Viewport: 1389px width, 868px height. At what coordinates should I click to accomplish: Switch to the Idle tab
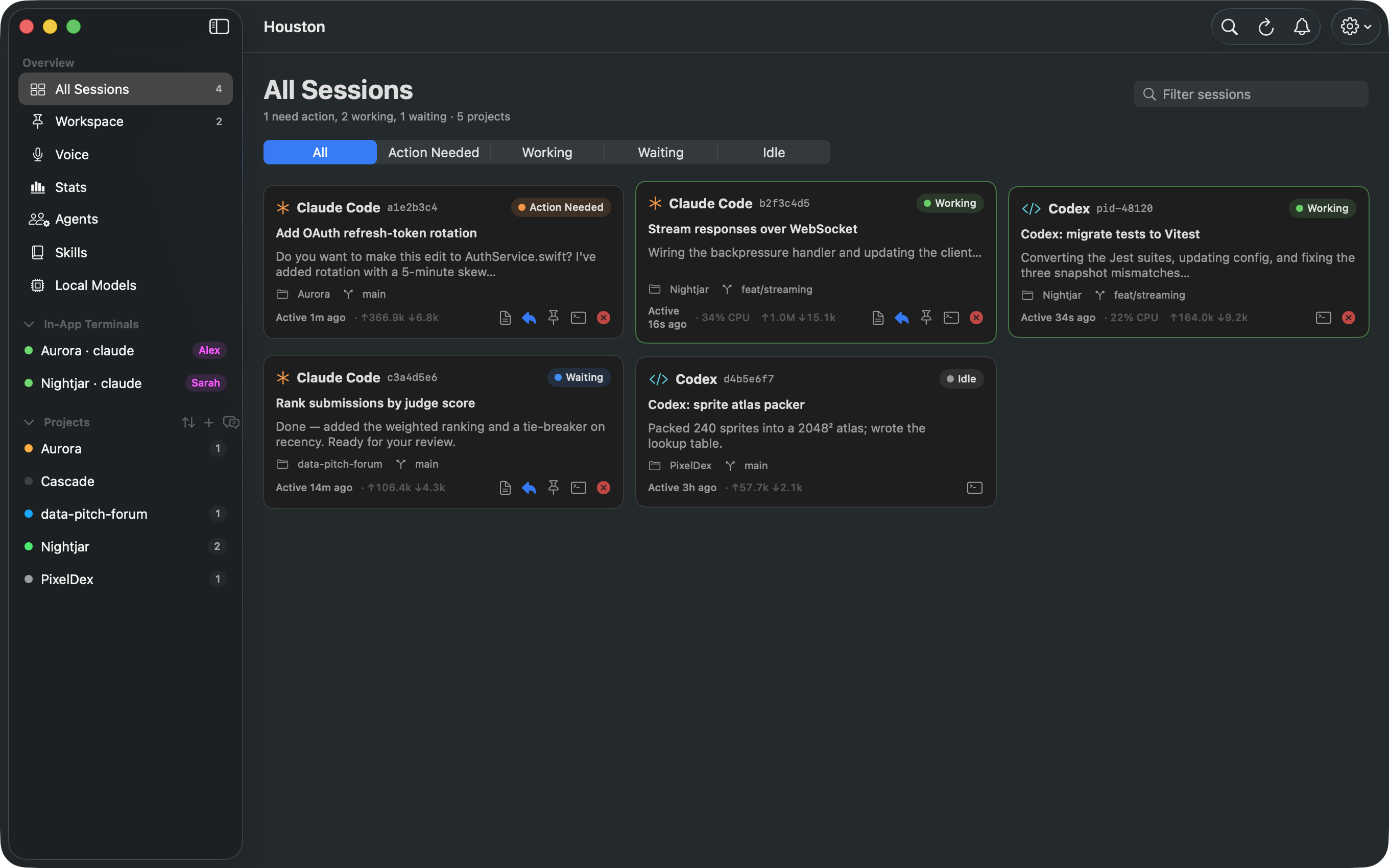tap(774, 153)
